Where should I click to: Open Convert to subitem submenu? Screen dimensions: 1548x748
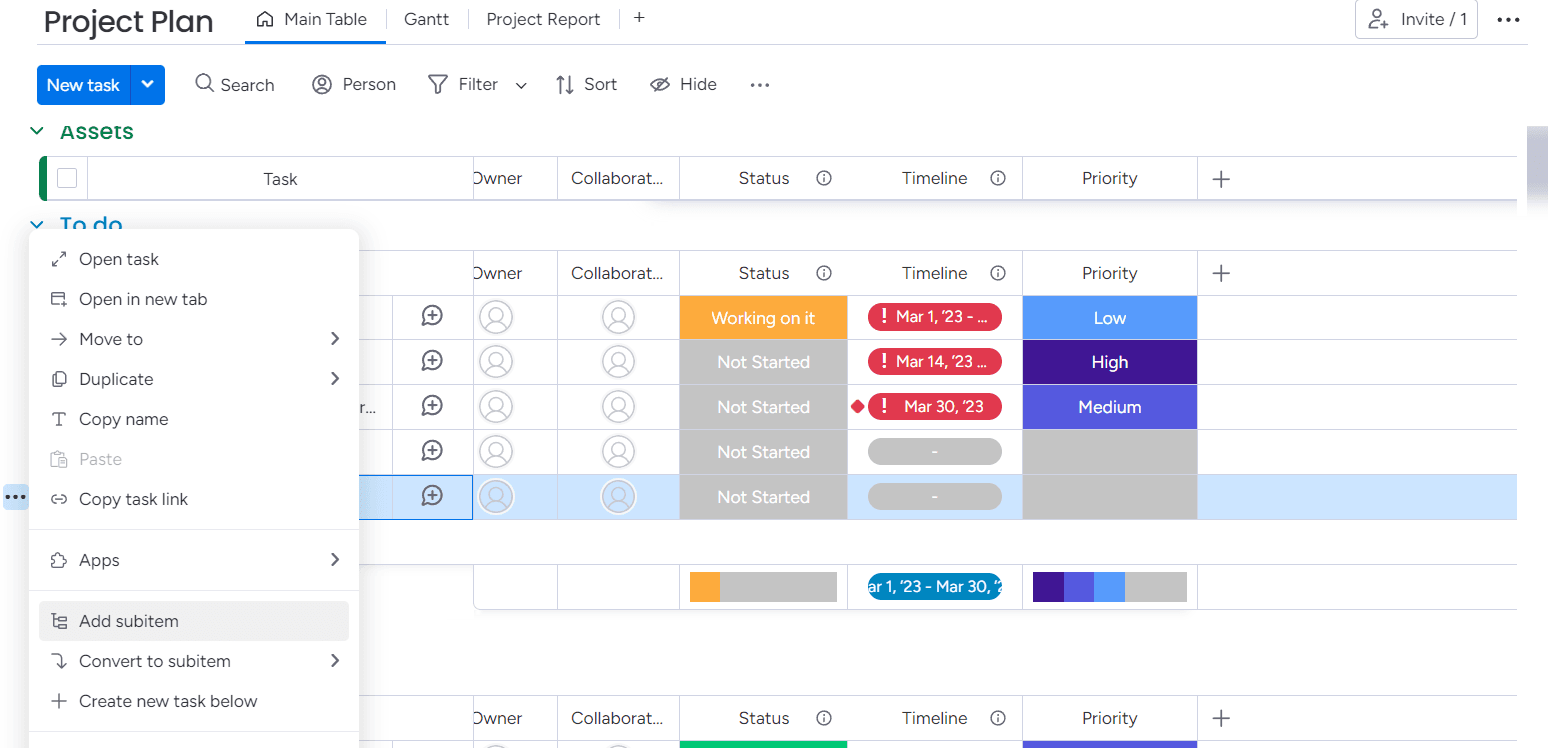point(194,661)
